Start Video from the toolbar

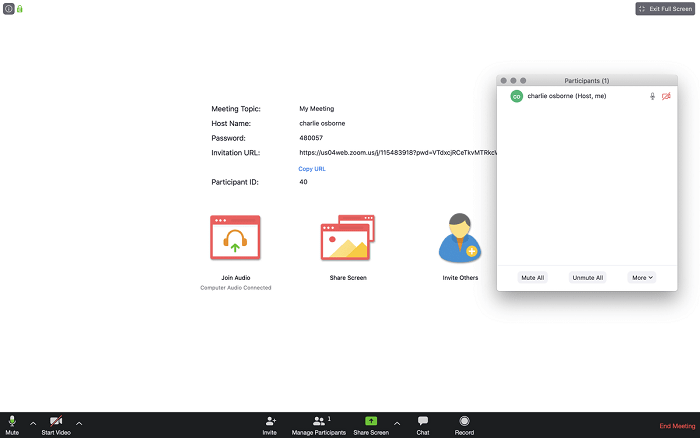coord(56,425)
